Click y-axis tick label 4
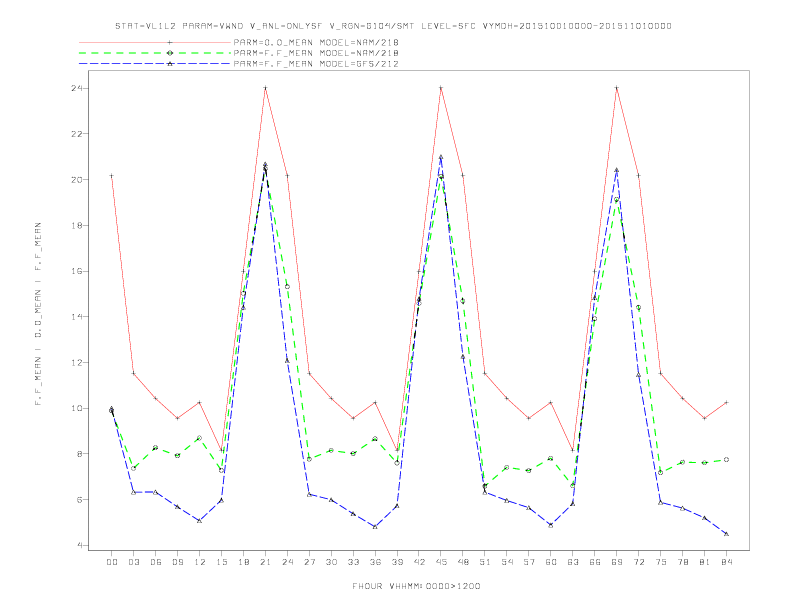The image size is (792, 612). [80, 545]
